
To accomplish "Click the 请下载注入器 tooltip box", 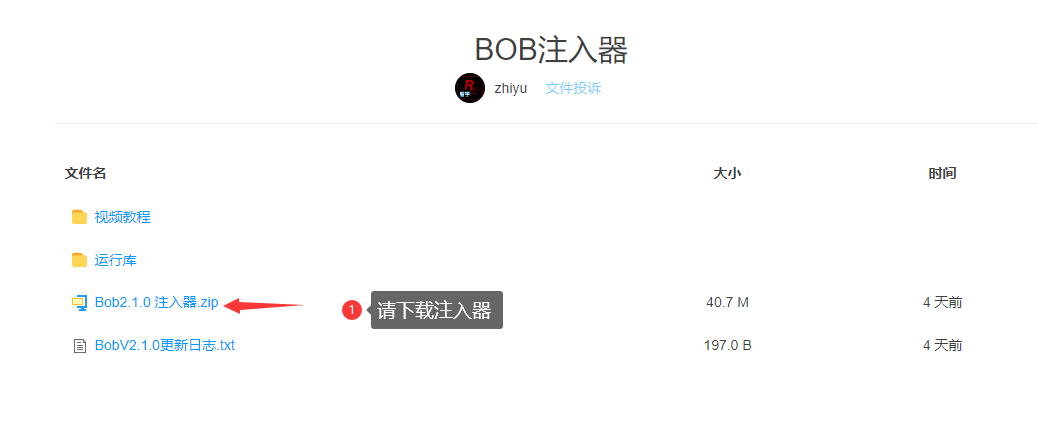I will click(x=437, y=310).
